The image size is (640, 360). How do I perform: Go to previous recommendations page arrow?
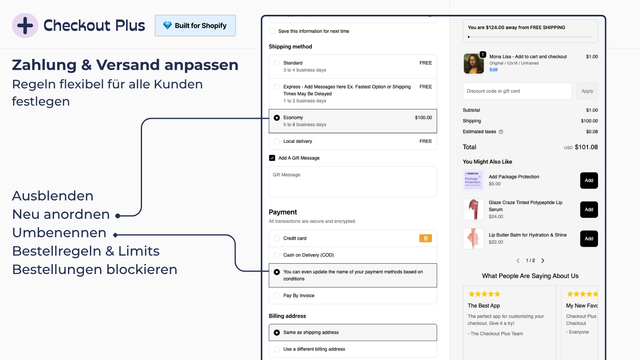pyautogui.click(x=518, y=260)
